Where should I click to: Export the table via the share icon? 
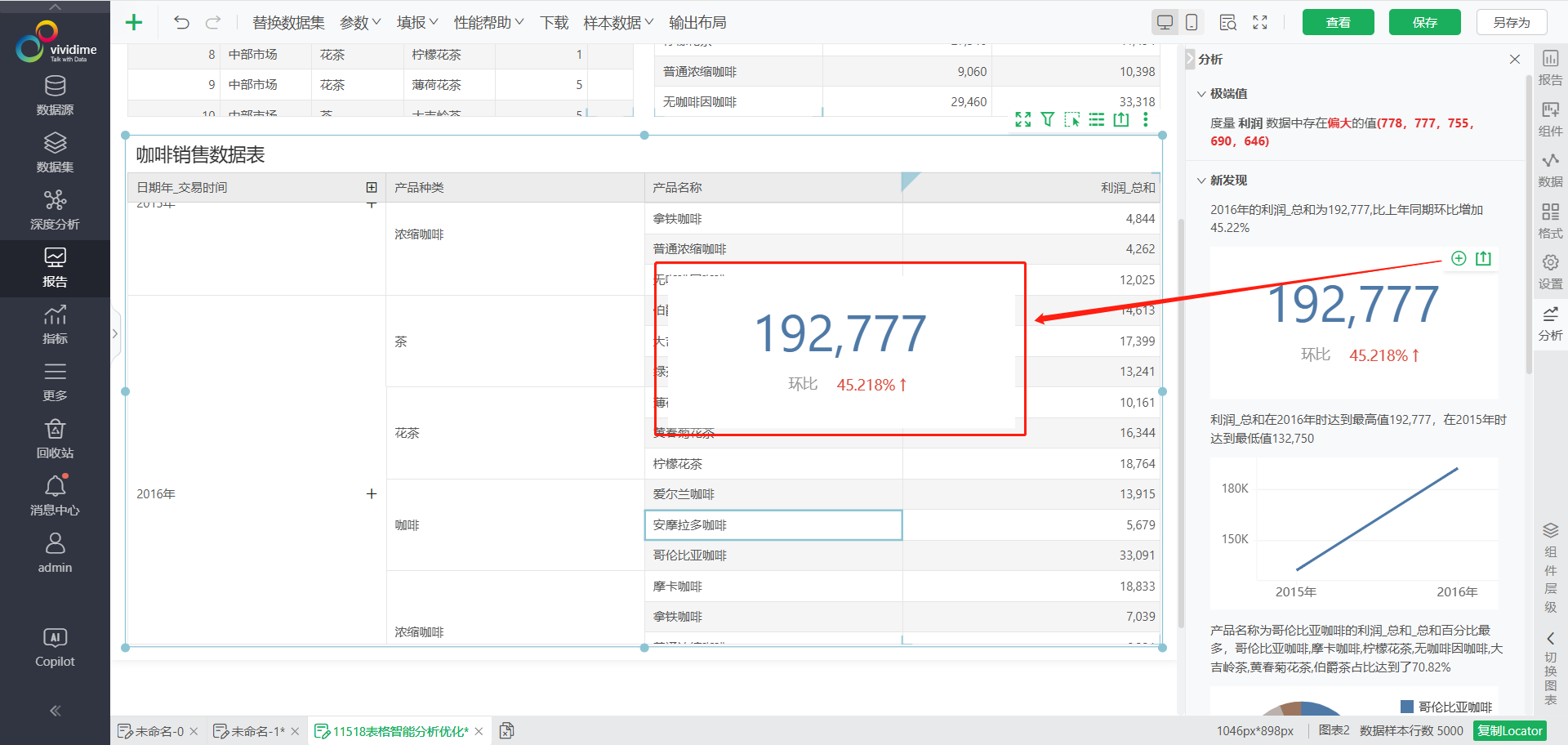point(1121,120)
